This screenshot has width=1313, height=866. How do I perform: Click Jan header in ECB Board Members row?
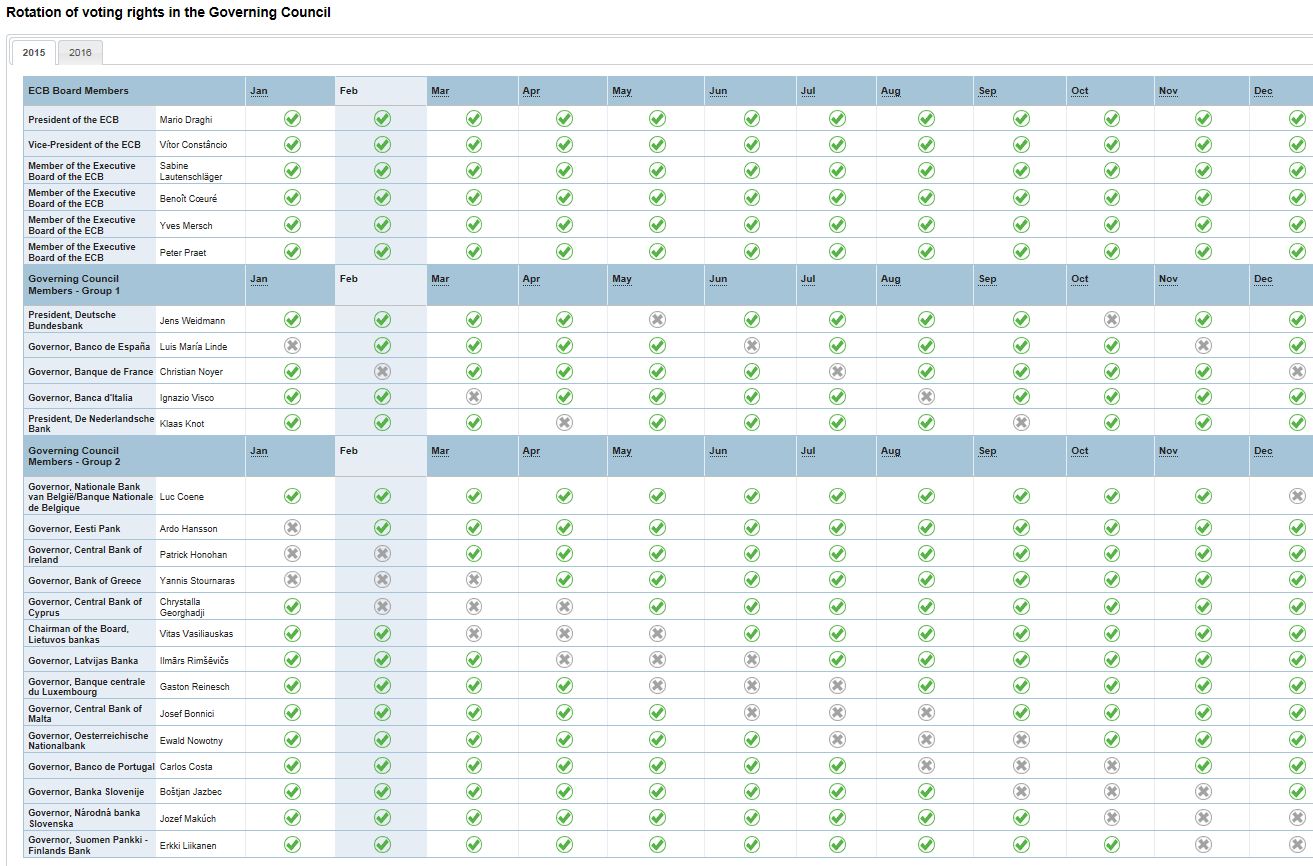pos(259,91)
